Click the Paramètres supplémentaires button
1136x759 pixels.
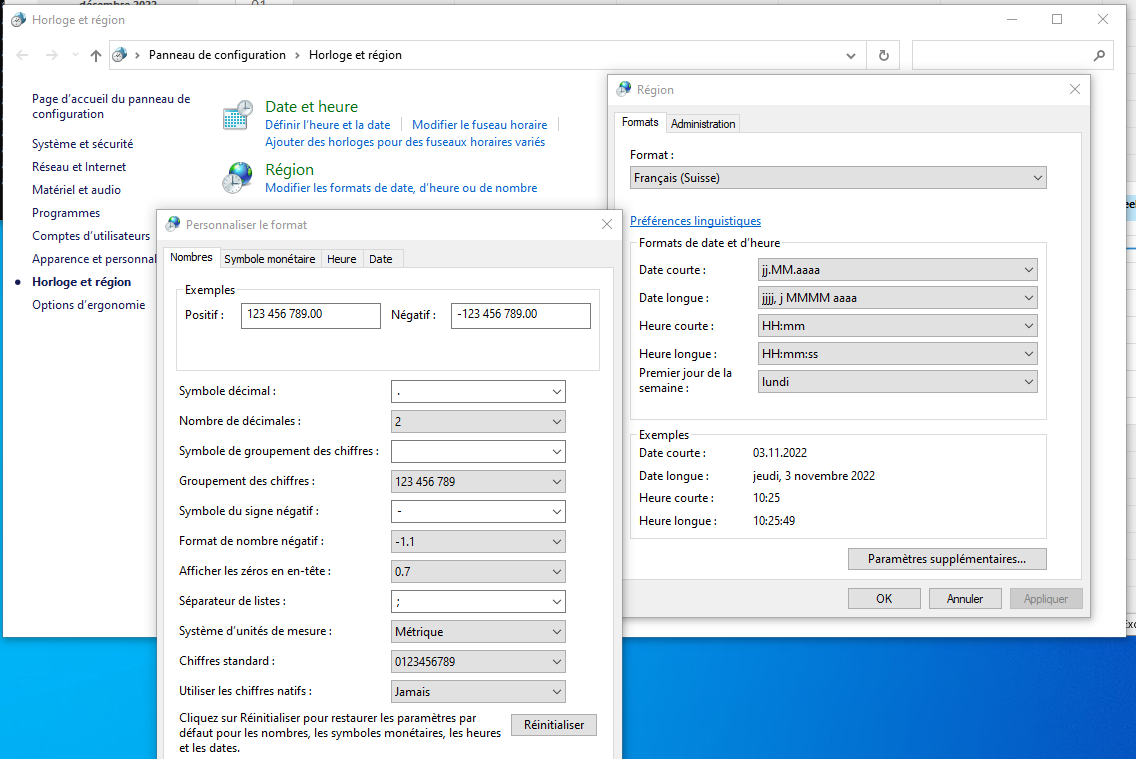pyautogui.click(x=946, y=559)
